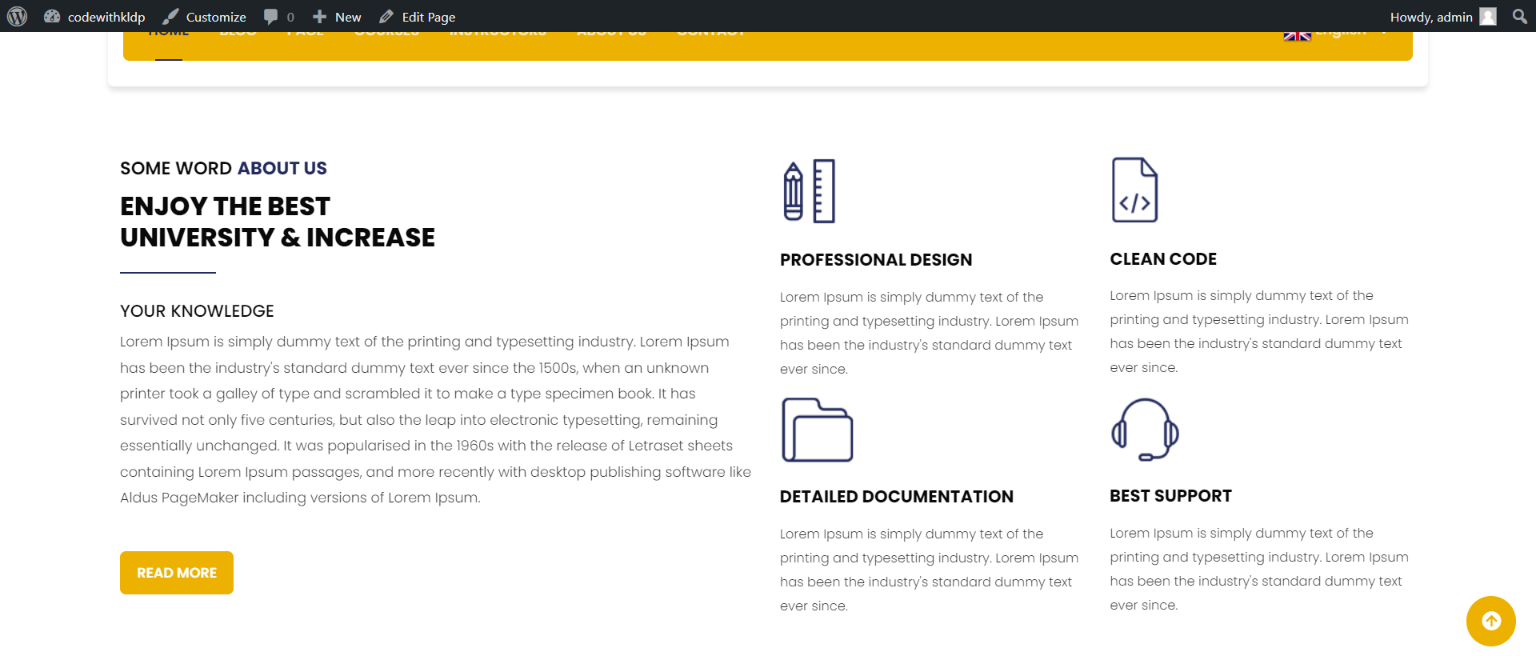1536x656 pixels.
Task: Click the scroll-to-top arrow button
Action: [x=1490, y=621]
